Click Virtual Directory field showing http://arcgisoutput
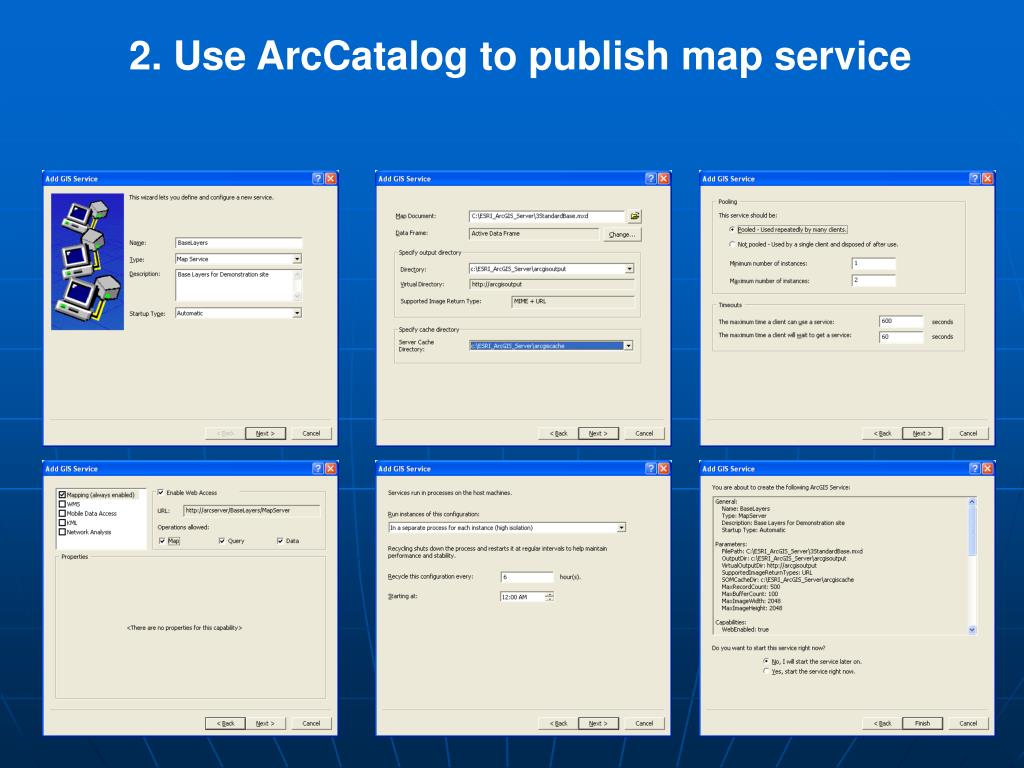1024x768 pixels. (x=552, y=285)
